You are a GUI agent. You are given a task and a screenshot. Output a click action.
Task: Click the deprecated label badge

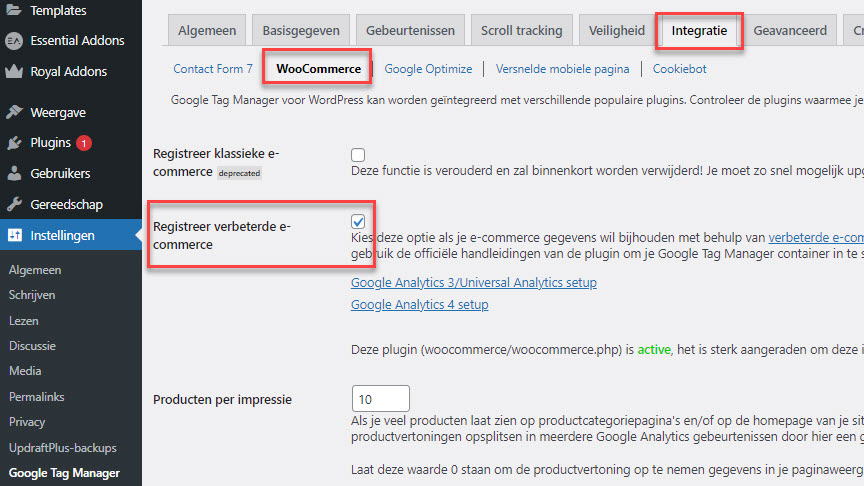(239, 173)
